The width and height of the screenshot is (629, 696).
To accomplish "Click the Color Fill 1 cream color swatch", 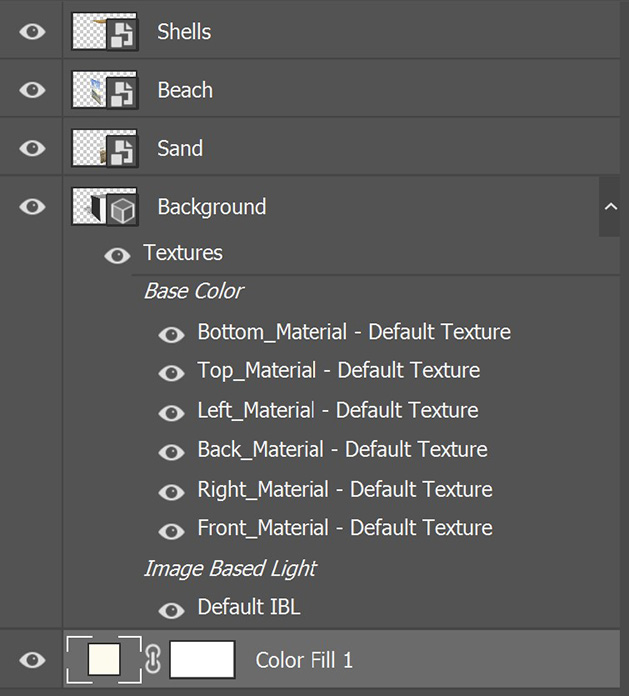I will click(104, 660).
